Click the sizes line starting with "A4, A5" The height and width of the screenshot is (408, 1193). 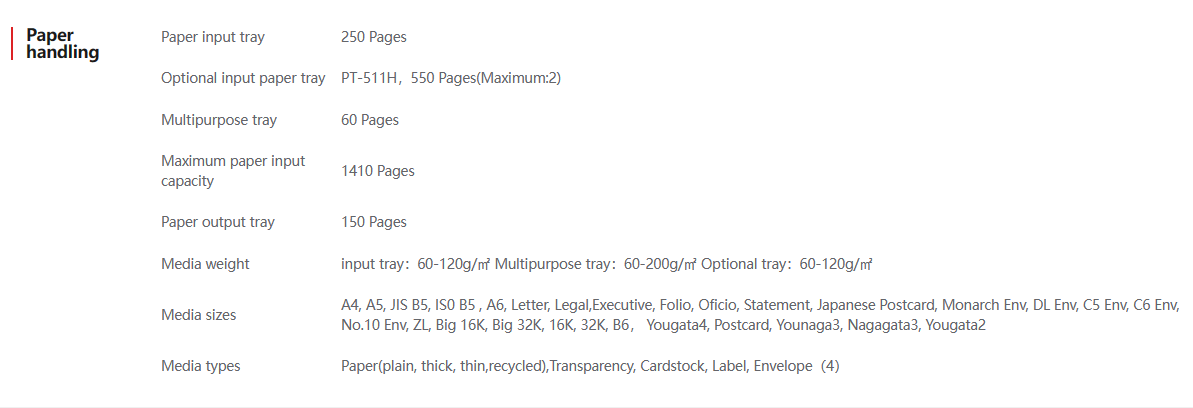pyautogui.click(x=760, y=305)
